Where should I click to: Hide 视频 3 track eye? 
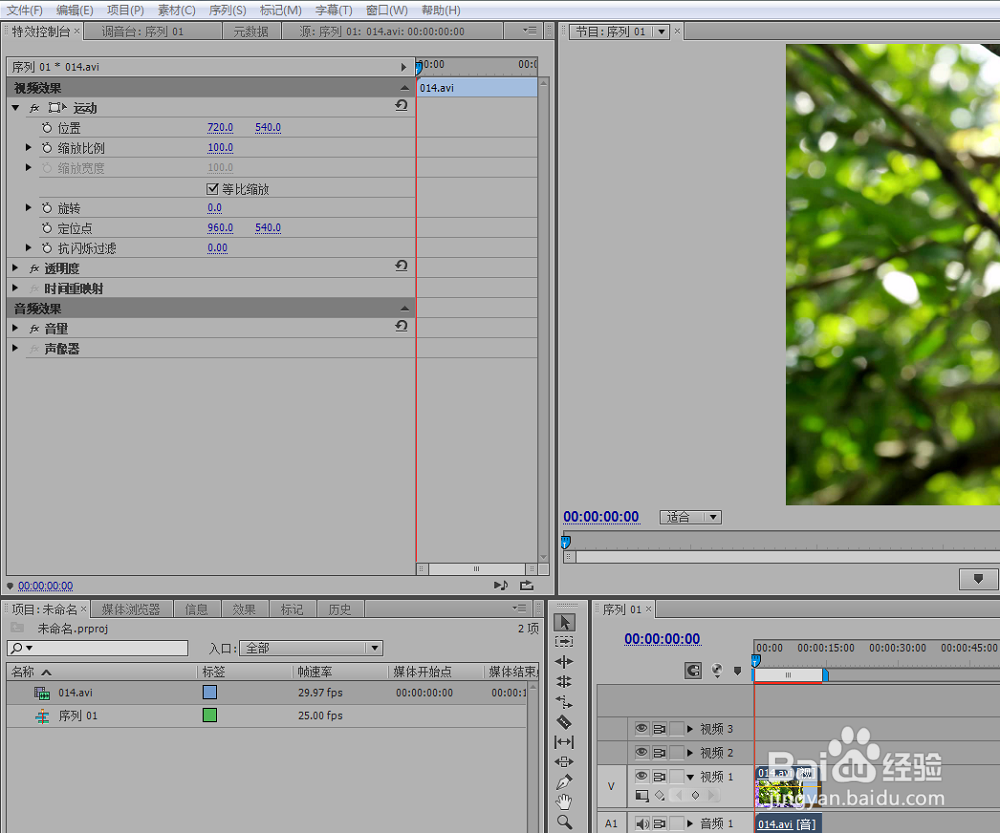(642, 728)
